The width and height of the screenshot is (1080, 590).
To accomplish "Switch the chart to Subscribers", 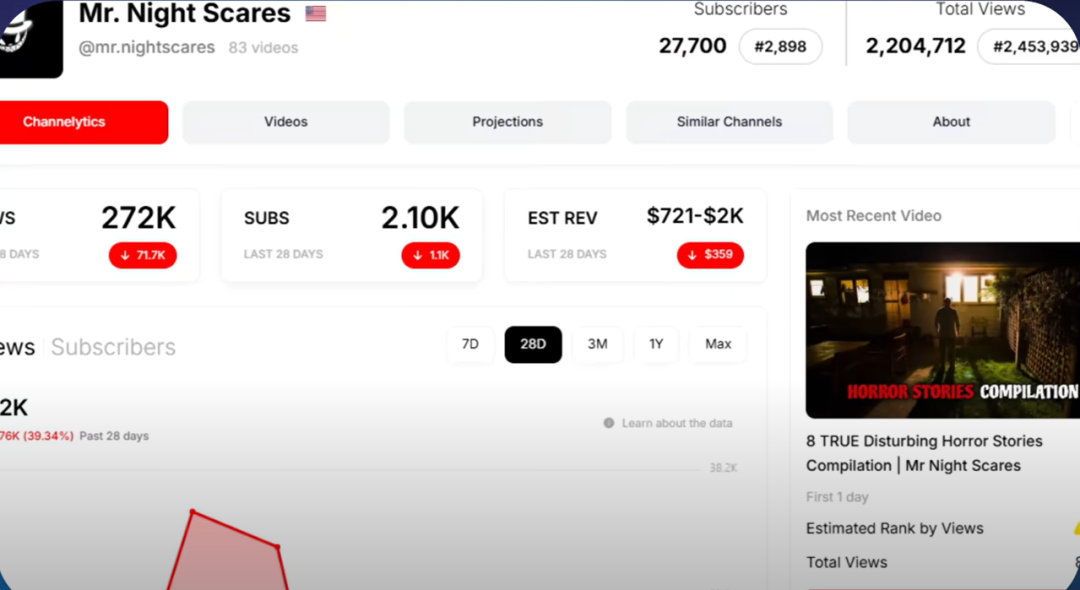I will (x=113, y=347).
